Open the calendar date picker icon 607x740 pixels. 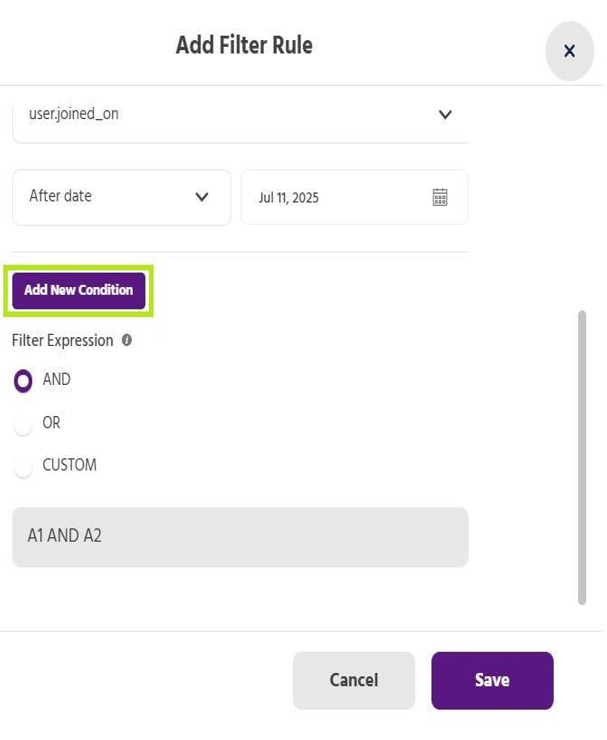tap(440, 197)
